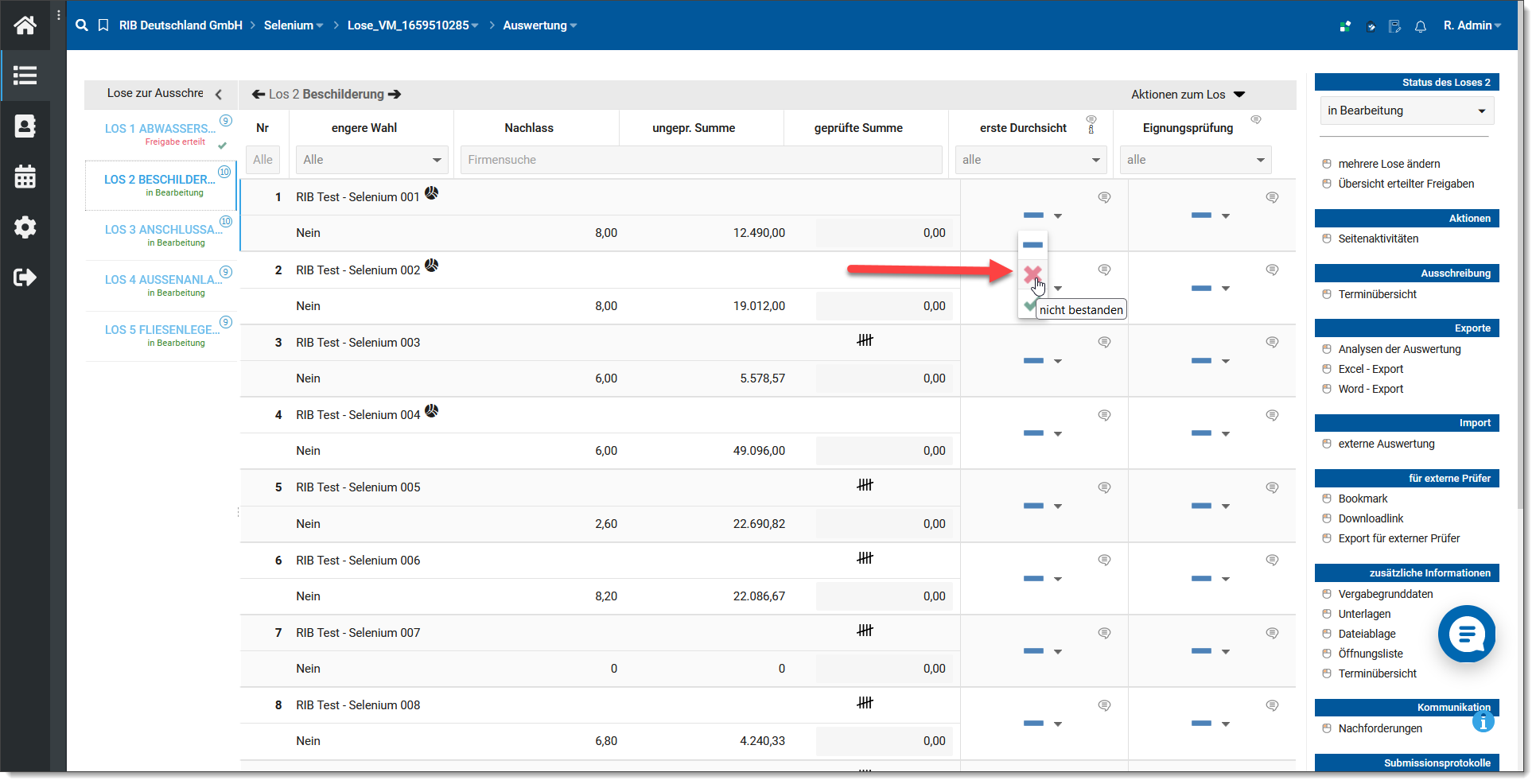This screenshot has height=784, width=1536.
Task: Expand the 'Aktionen zum Los' menu
Action: 1187,95
